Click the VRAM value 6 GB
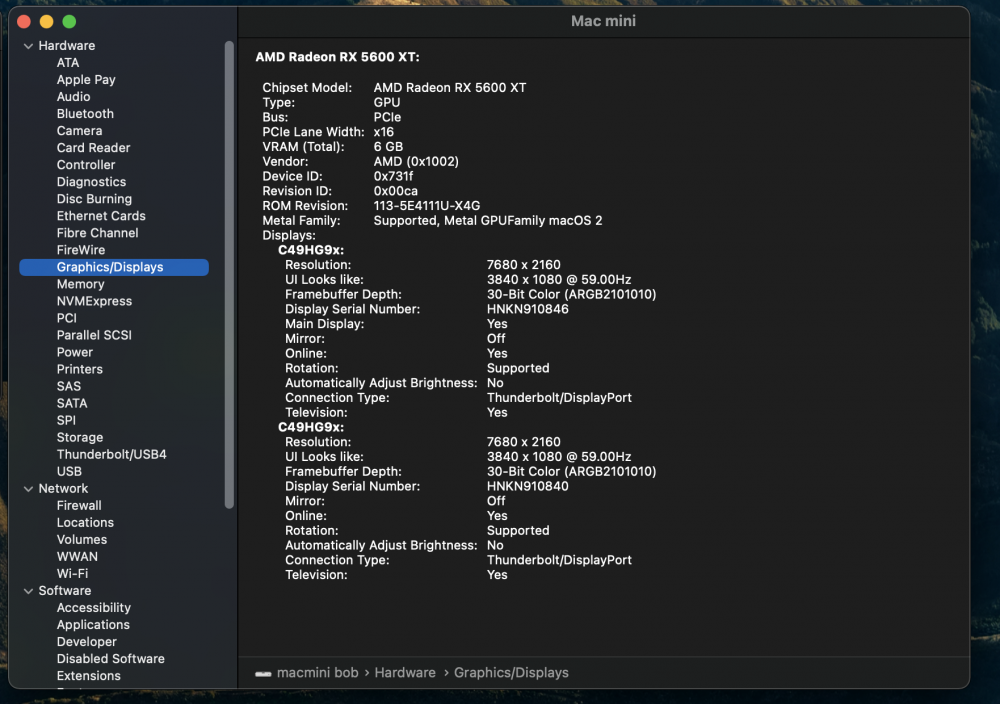Screen dimensions: 1000x704 (388, 147)
